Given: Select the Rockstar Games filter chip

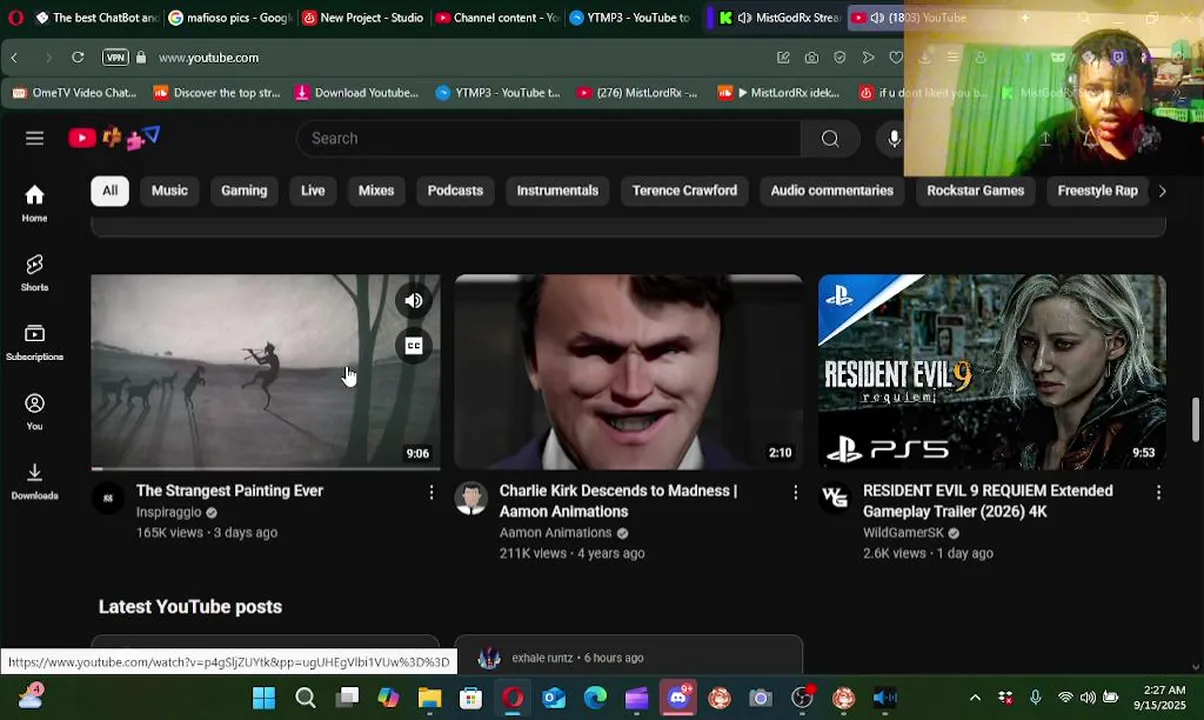Looking at the screenshot, I should click(975, 190).
